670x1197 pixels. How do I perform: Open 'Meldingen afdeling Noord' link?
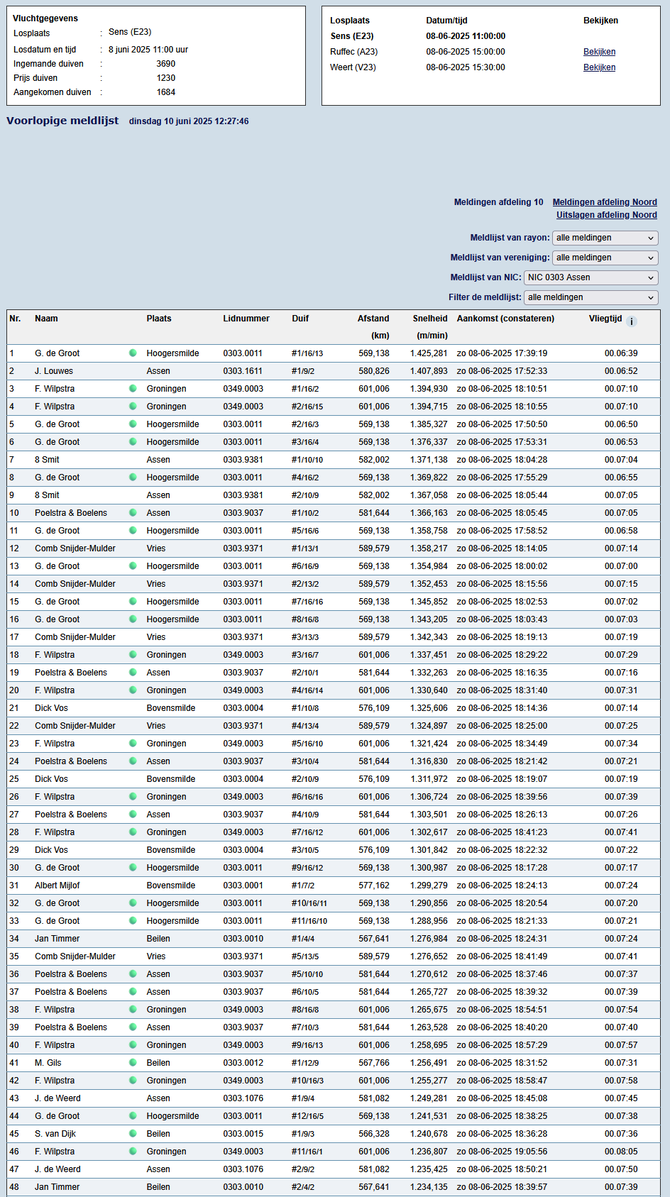tap(604, 202)
